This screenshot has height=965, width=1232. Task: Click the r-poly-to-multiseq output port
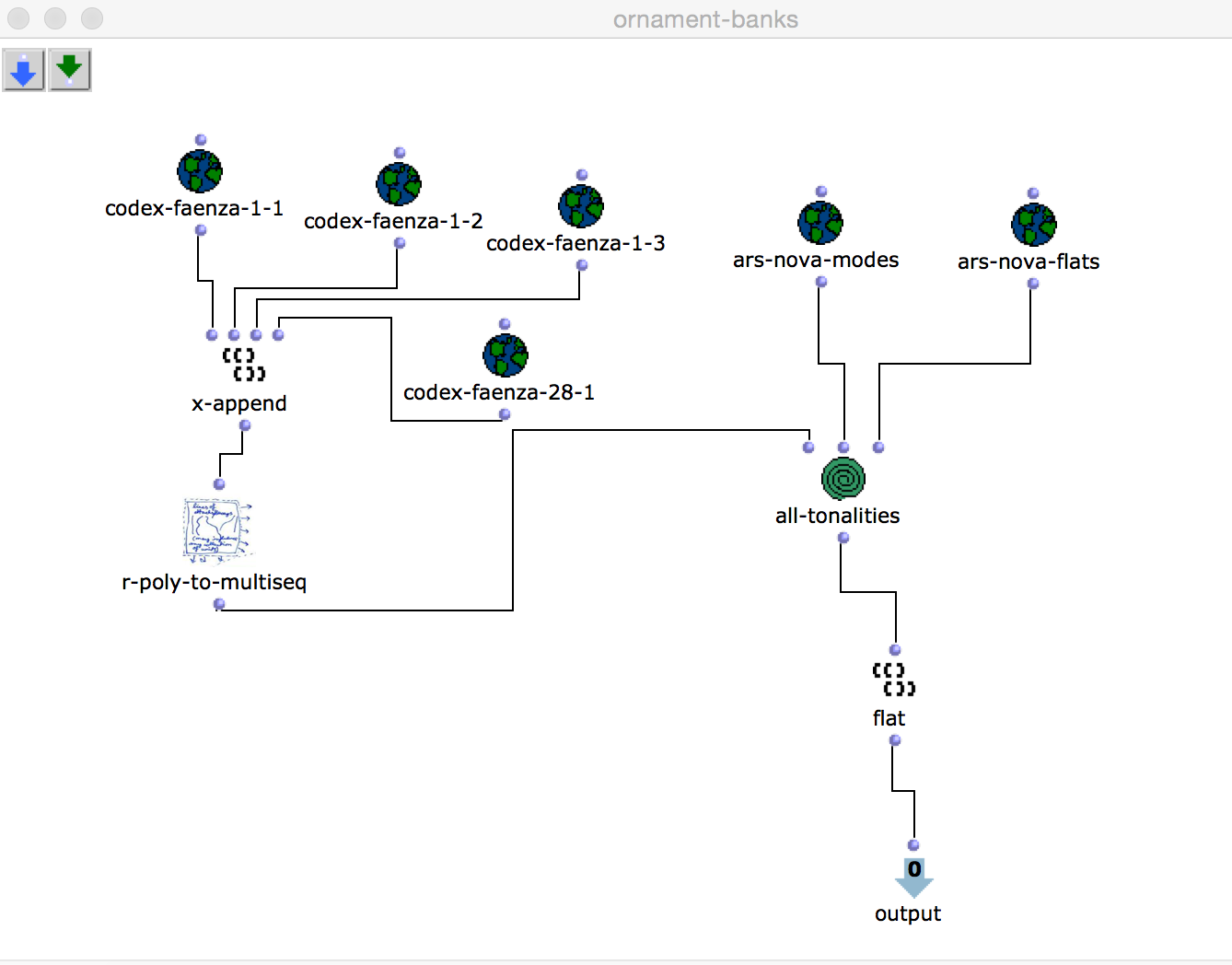(x=219, y=604)
